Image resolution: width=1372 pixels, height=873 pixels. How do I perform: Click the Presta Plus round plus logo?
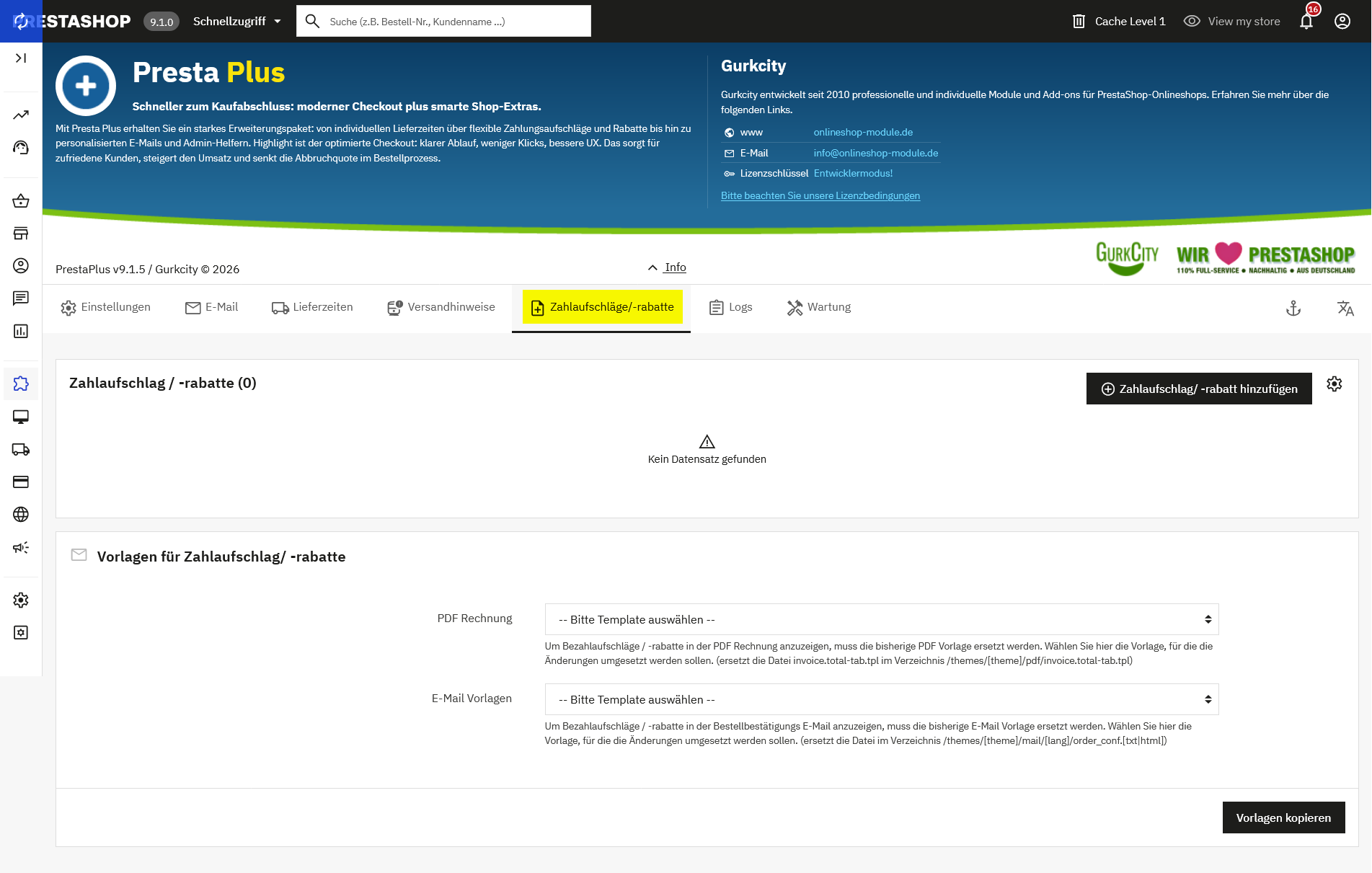[86, 86]
